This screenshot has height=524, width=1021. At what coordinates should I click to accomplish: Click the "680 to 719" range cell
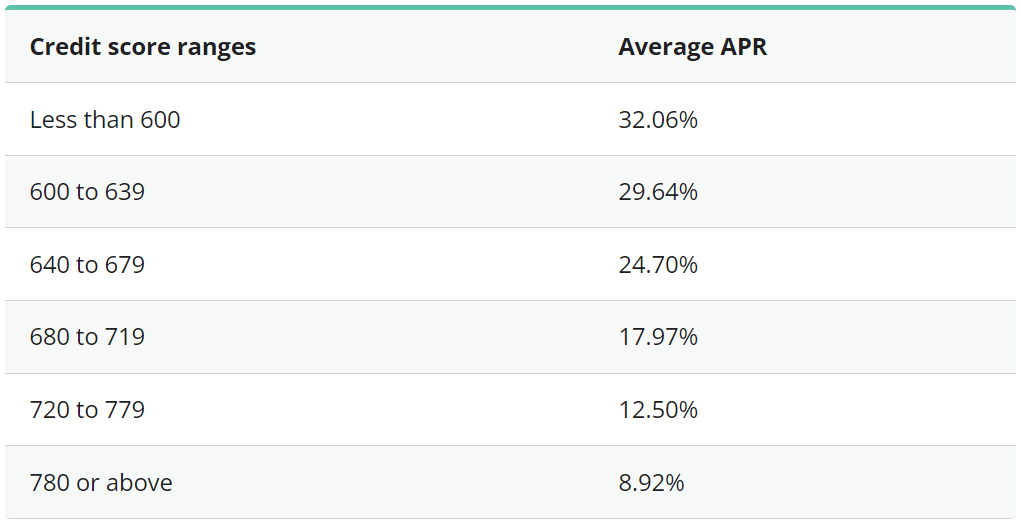tap(87, 337)
